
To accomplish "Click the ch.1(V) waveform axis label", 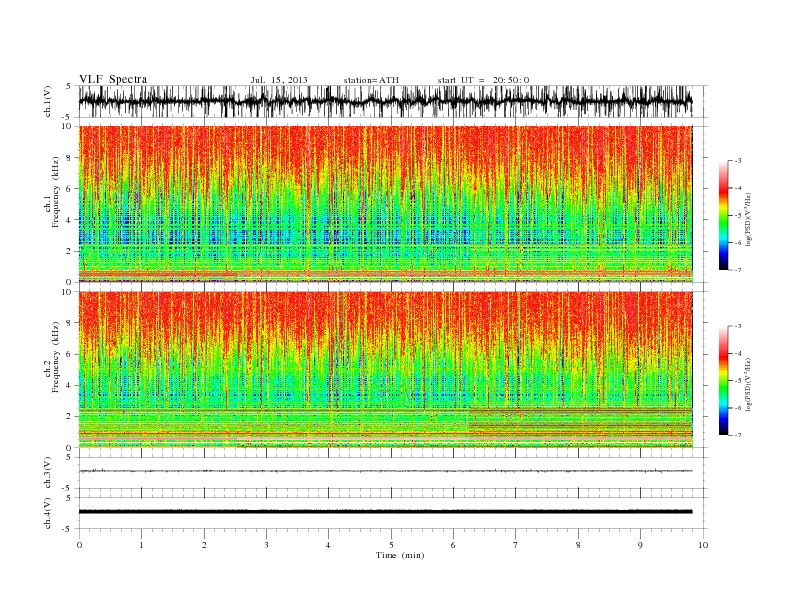I will point(48,101).
